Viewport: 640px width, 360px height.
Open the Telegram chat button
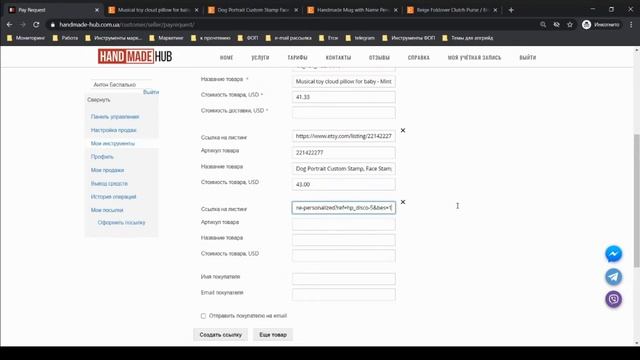pos(613,277)
